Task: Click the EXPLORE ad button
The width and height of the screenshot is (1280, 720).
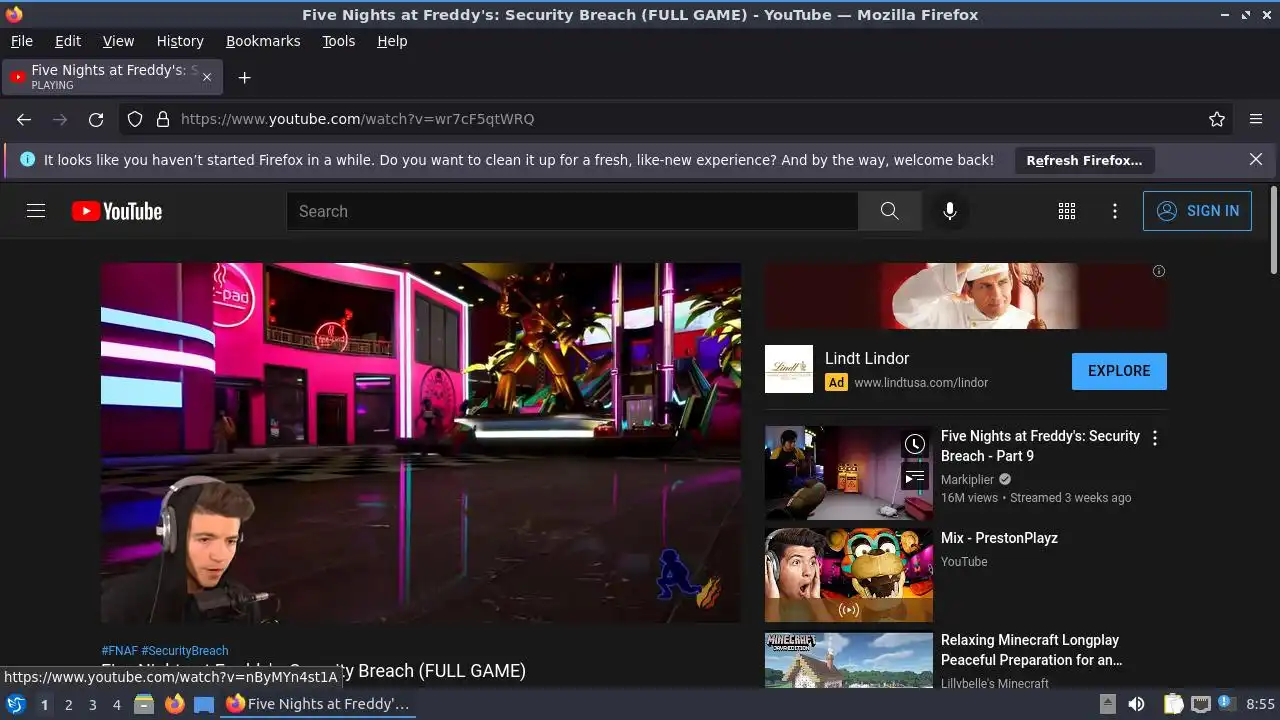Action: (1119, 371)
